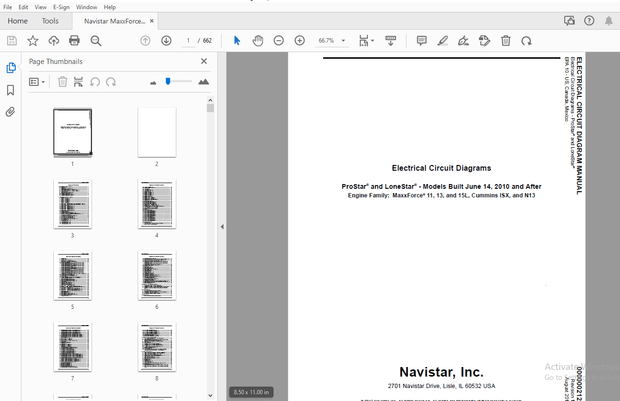620x401 pixels.
Task: Select the hand pan tool
Action: (257, 41)
